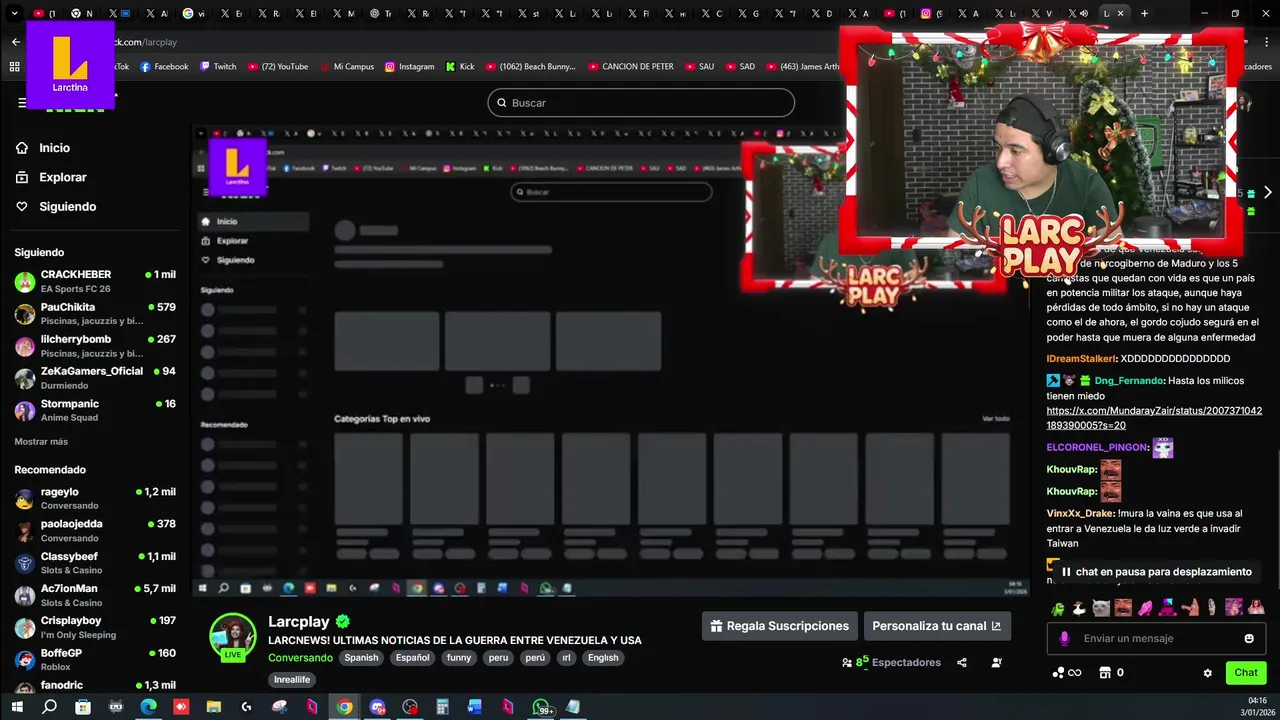Click Larcplay live avatar
This screenshot has height=720, width=1280.
[233, 637]
